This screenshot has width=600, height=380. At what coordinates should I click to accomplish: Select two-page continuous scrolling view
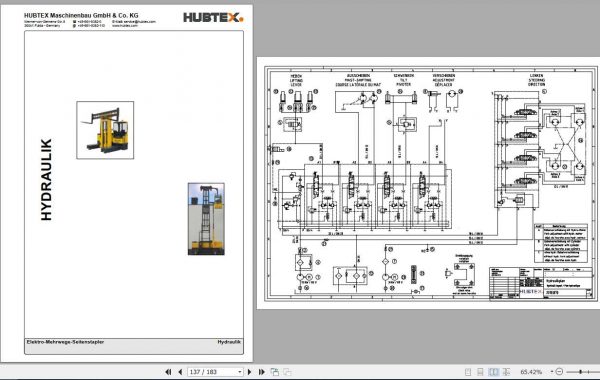(x=506, y=372)
